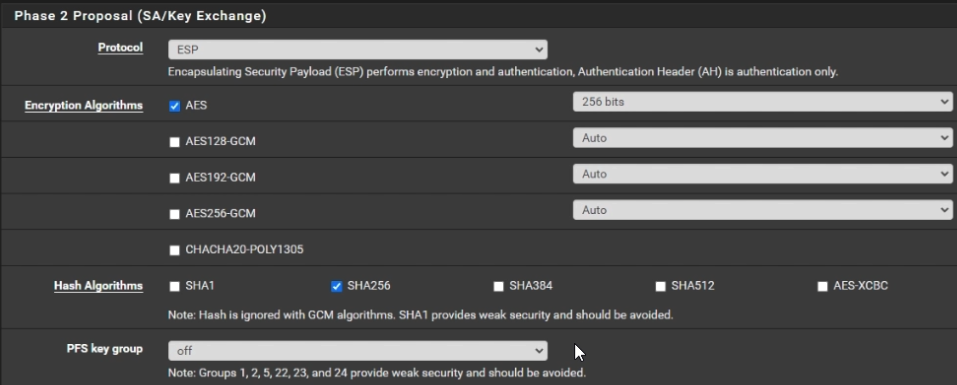Open the AES 256 bits key length dropdown

point(762,102)
